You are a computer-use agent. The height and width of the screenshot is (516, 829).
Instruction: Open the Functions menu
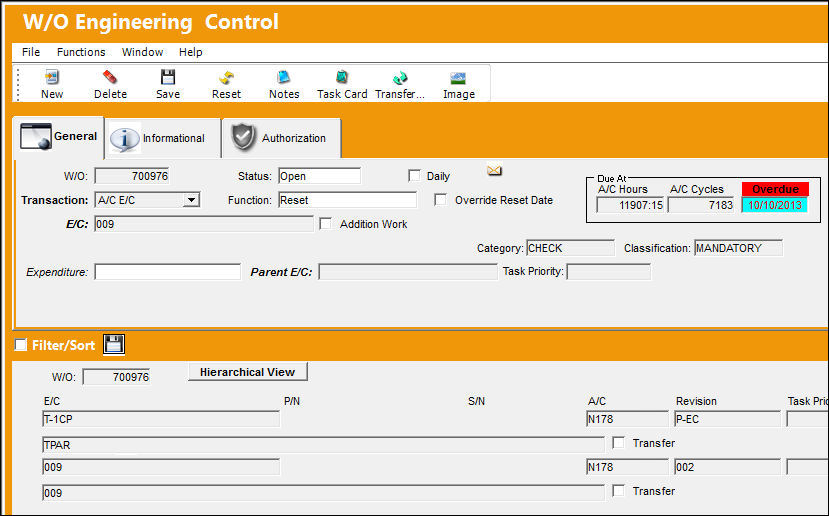81,52
